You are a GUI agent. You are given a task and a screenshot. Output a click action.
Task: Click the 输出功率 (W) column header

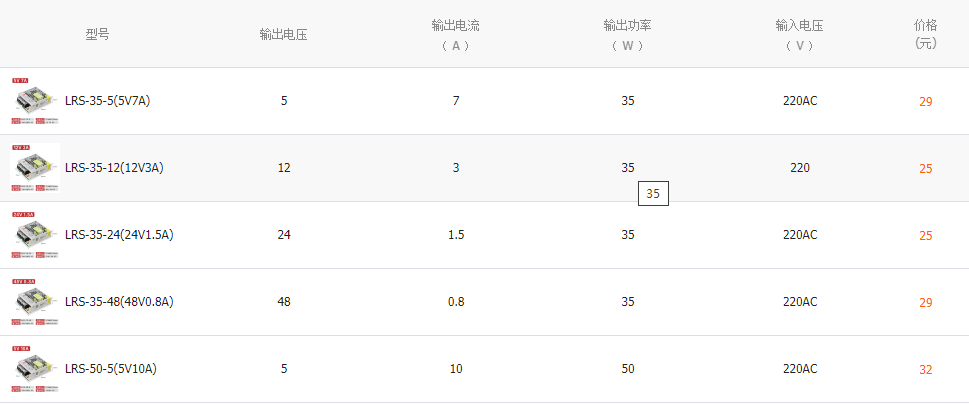coord(627,34)
